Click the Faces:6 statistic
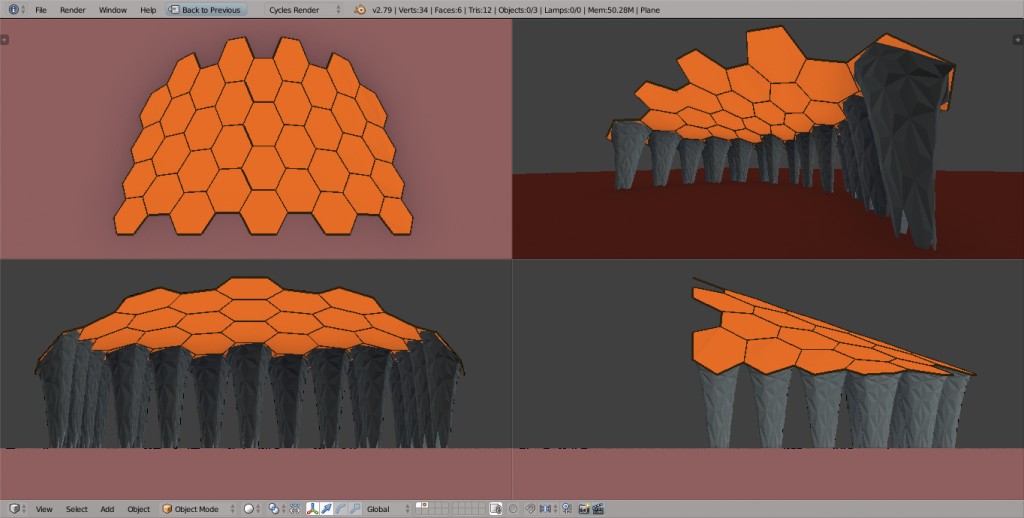This screenshot has height=518, width=1024. (x=449, y=10)
